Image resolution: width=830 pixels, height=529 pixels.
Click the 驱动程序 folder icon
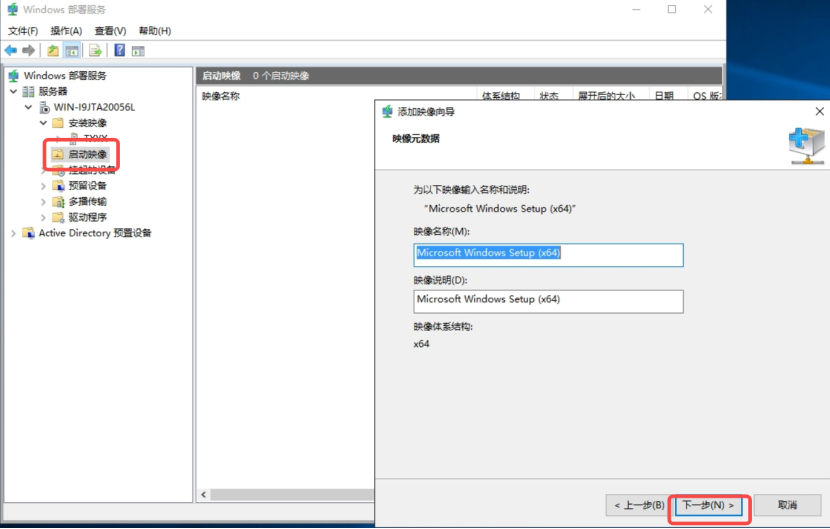58,217
